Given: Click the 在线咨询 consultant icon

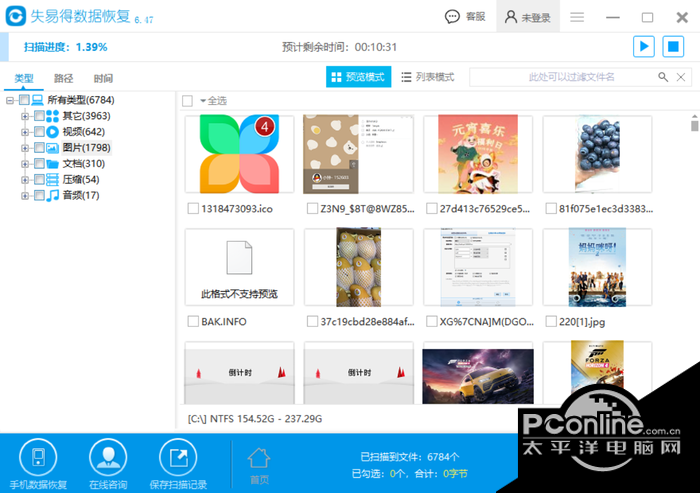Looking at the screenshot, I should tap(108, 457).
